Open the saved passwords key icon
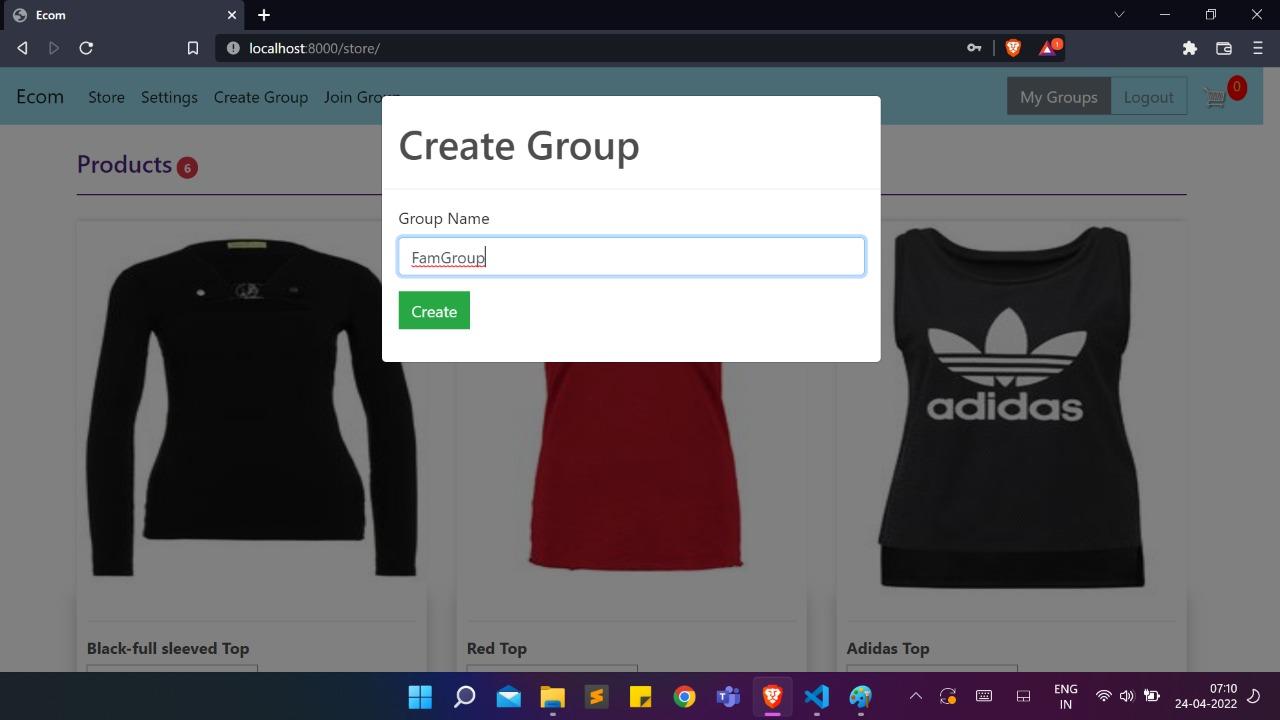The height and width of the screenshot is (720, 1280). click(x=973, y=48)
